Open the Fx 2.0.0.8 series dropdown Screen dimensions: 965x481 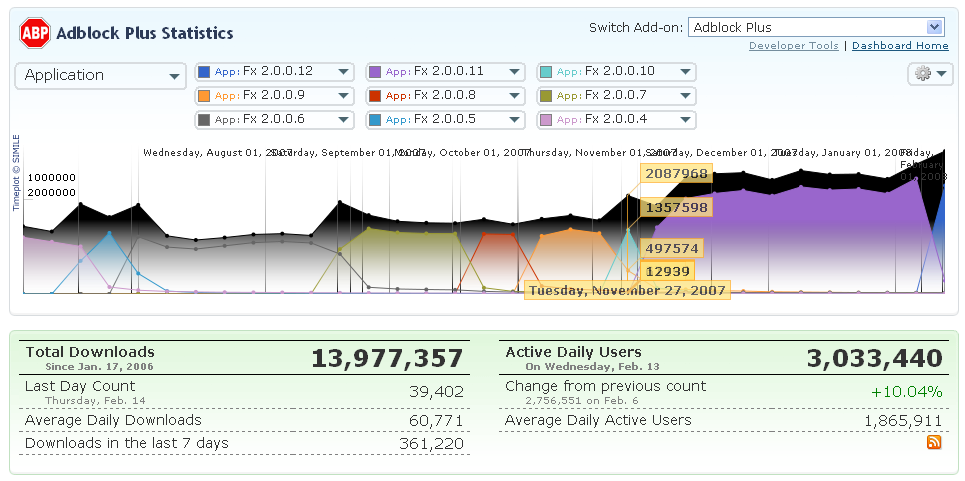[446, 95]
